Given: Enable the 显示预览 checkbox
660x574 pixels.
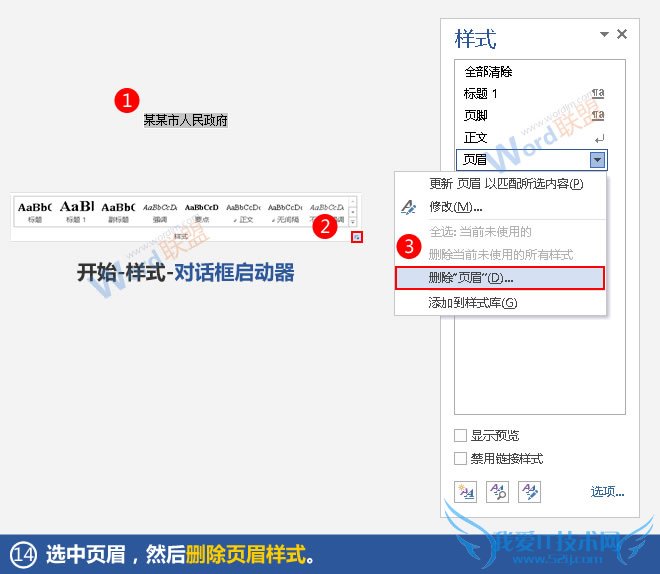Looking at the screenshot, I should (461, 436).
